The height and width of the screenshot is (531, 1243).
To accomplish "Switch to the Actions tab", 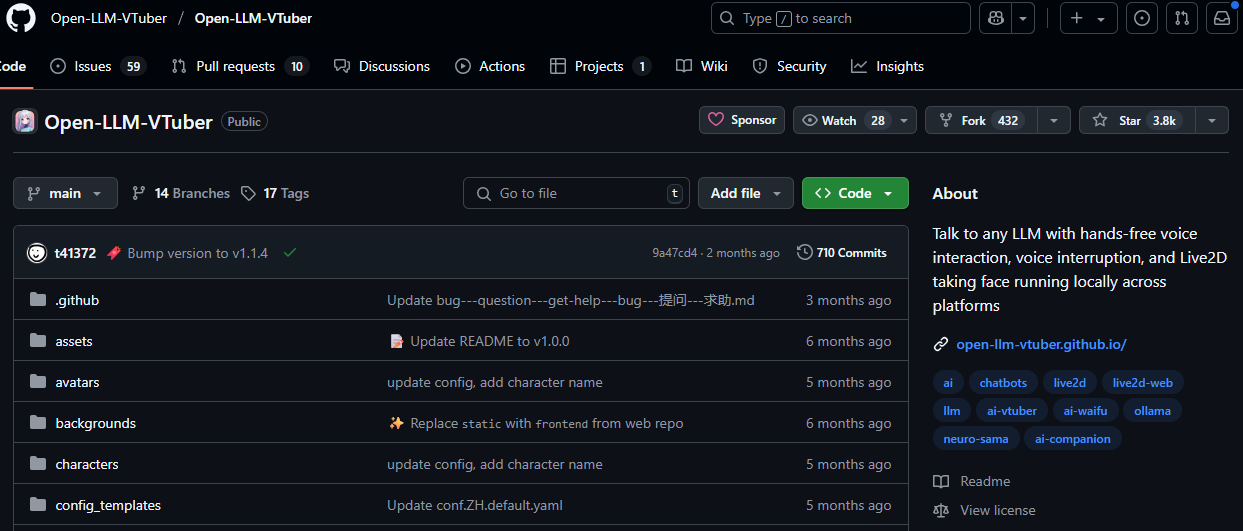I will (490, 66).
